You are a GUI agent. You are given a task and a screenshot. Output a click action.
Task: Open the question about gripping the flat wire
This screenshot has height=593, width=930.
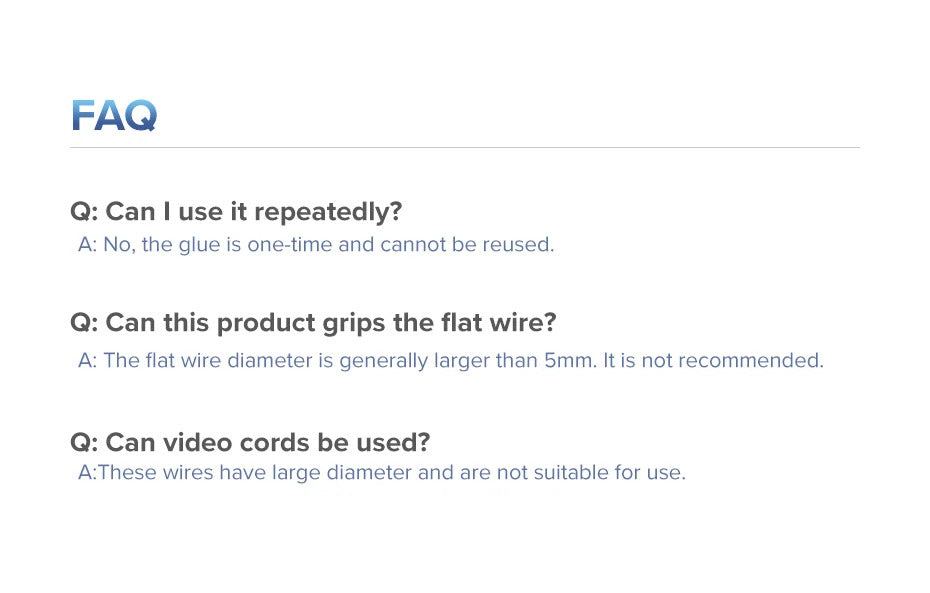click(313, 323)
